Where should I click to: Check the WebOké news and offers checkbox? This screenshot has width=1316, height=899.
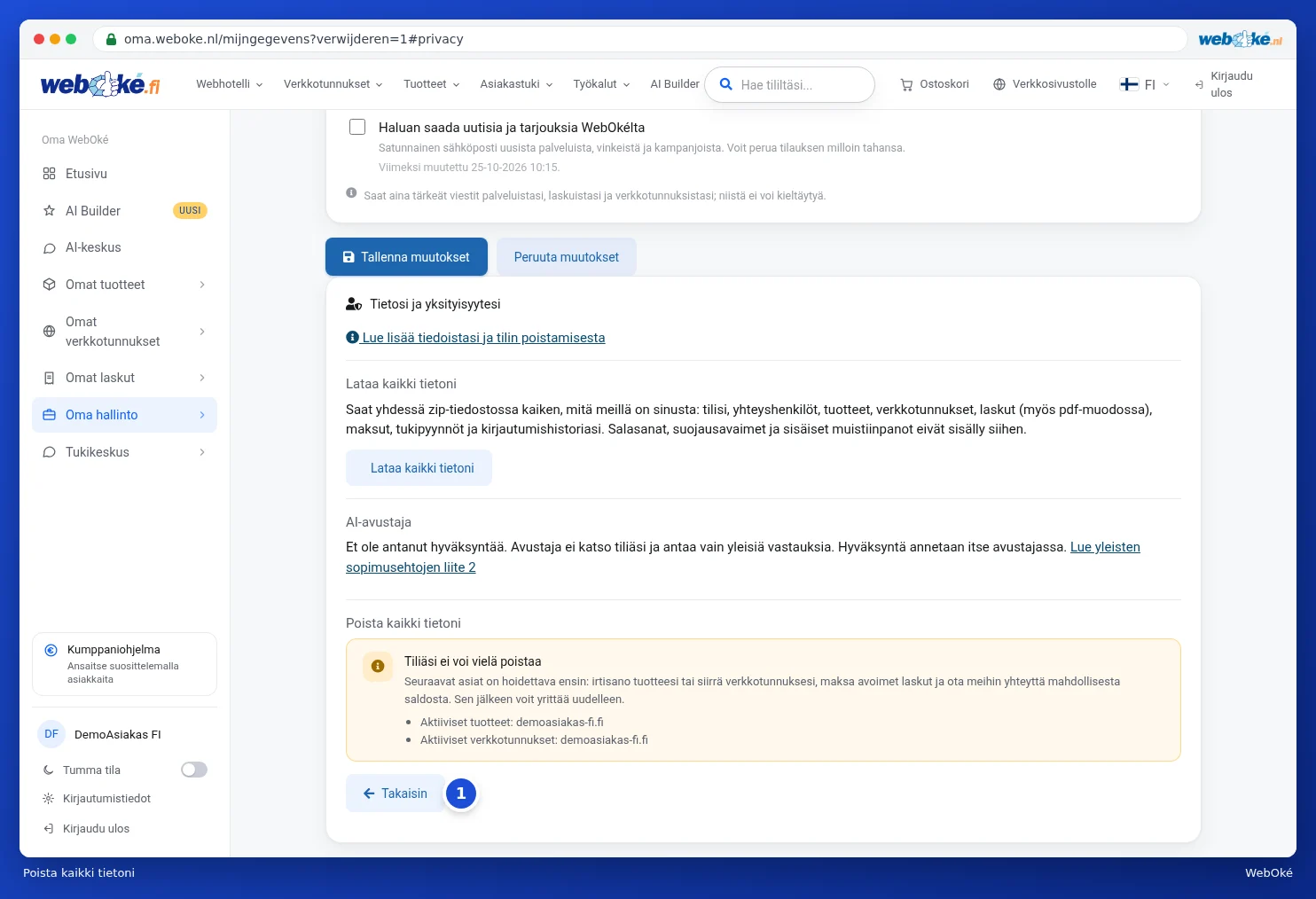click(357, 127)
